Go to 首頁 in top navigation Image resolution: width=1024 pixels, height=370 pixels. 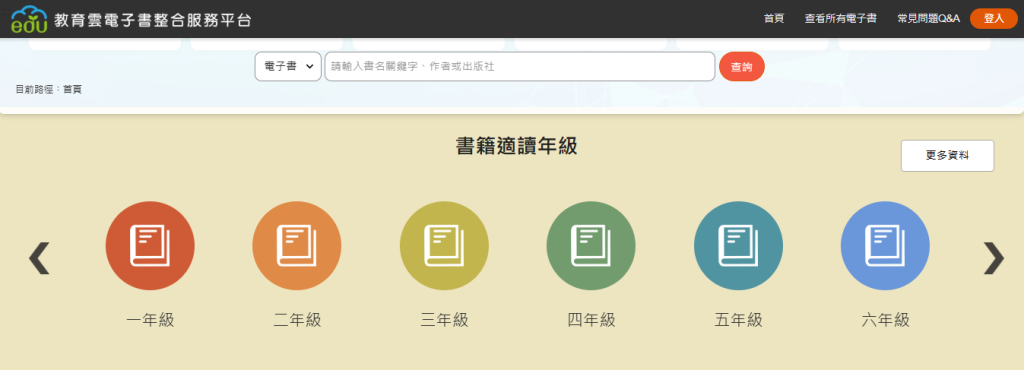[x=774, y=19]
